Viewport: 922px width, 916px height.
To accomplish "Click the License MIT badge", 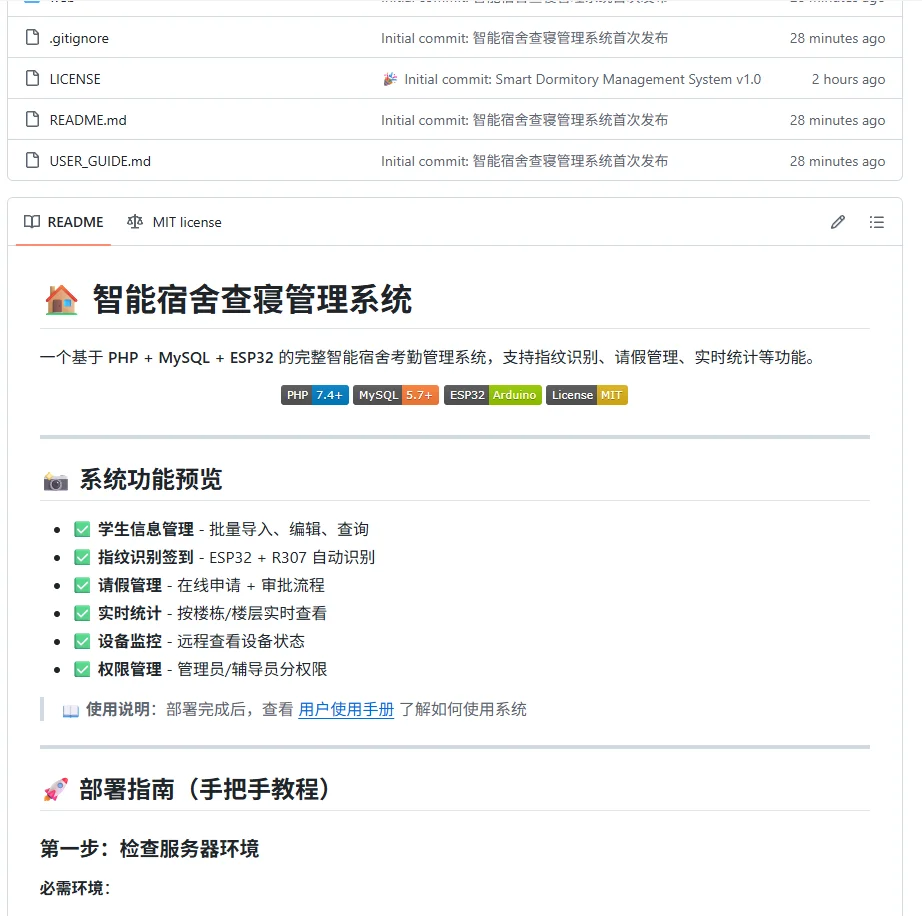I will [x=587, y=395].
